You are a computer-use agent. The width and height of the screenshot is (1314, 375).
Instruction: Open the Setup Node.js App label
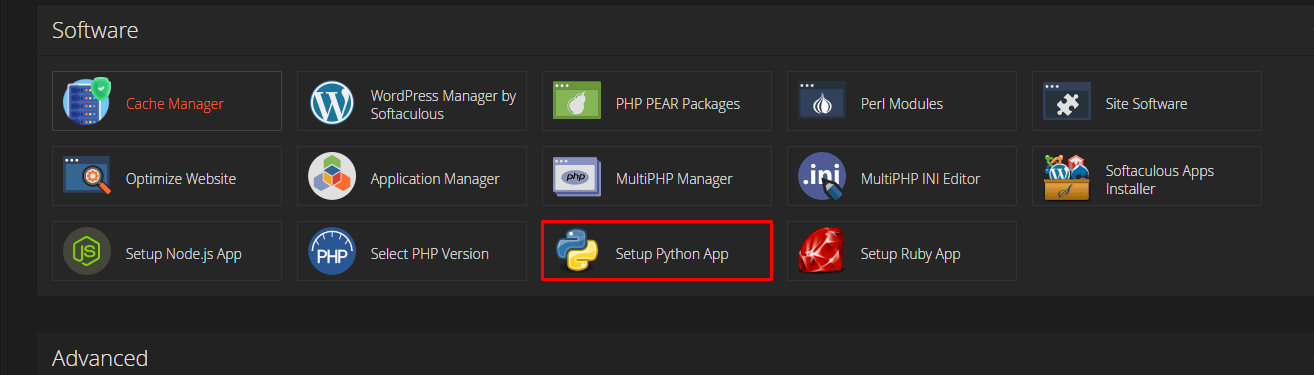184,254
